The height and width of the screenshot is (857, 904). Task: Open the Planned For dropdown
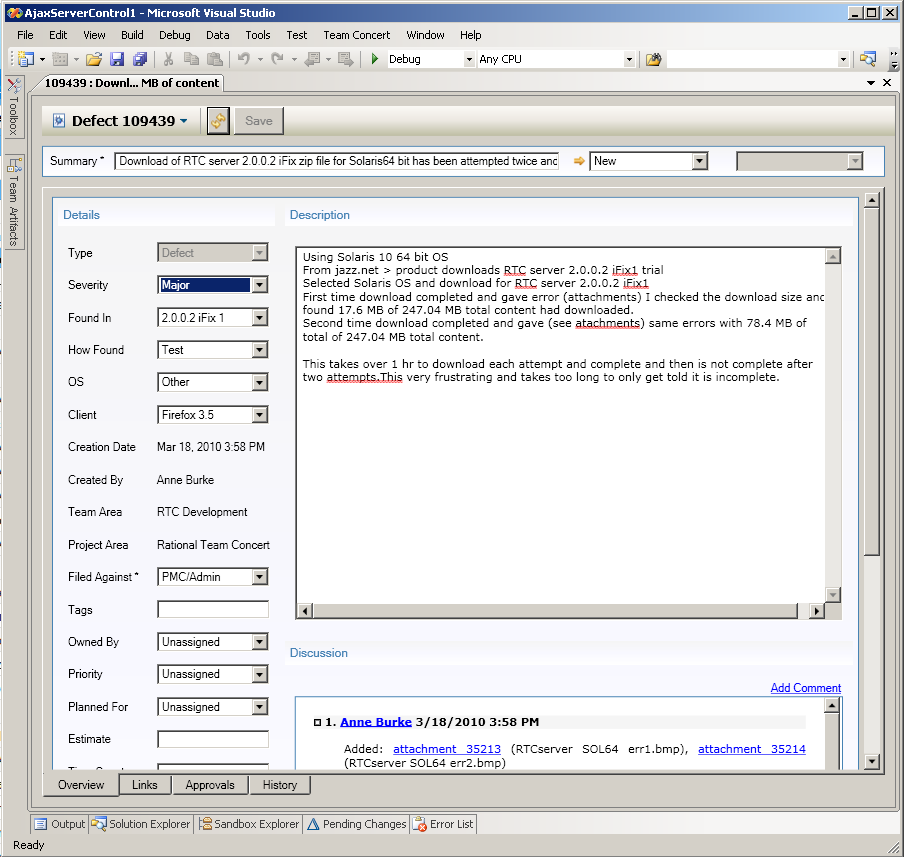[x=259, y=707]
